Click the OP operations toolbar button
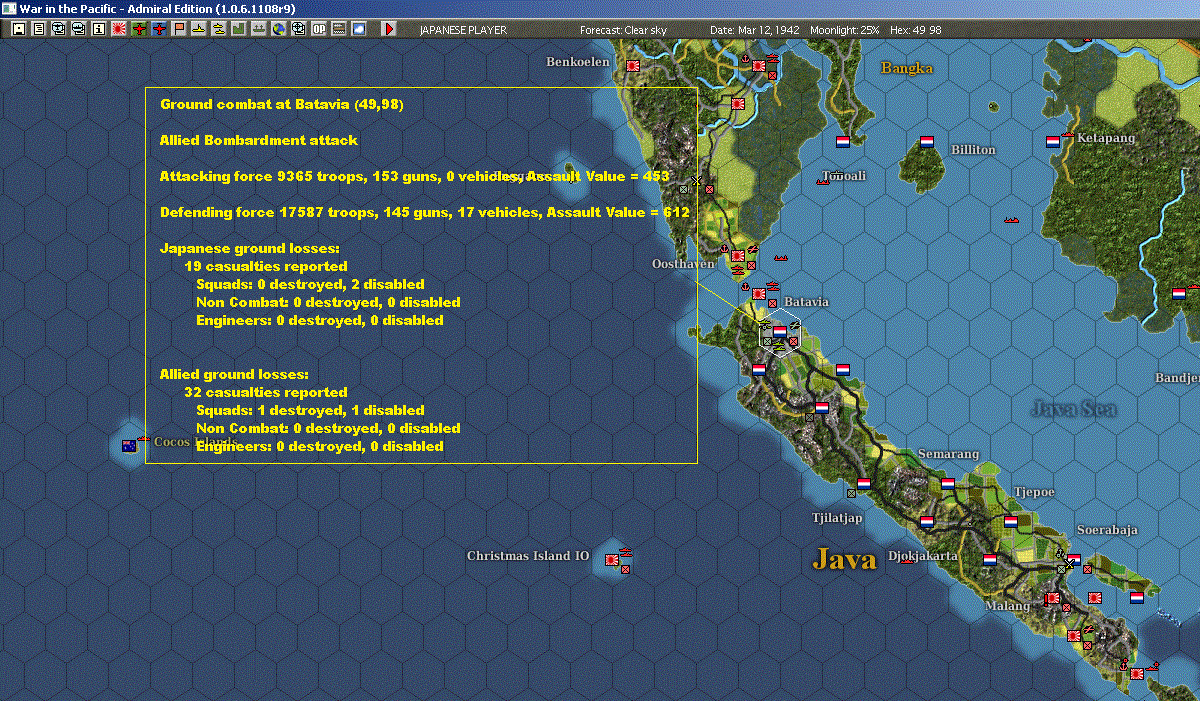The image size is (1200, 701). pyautogui.click(x=319, y=29)
